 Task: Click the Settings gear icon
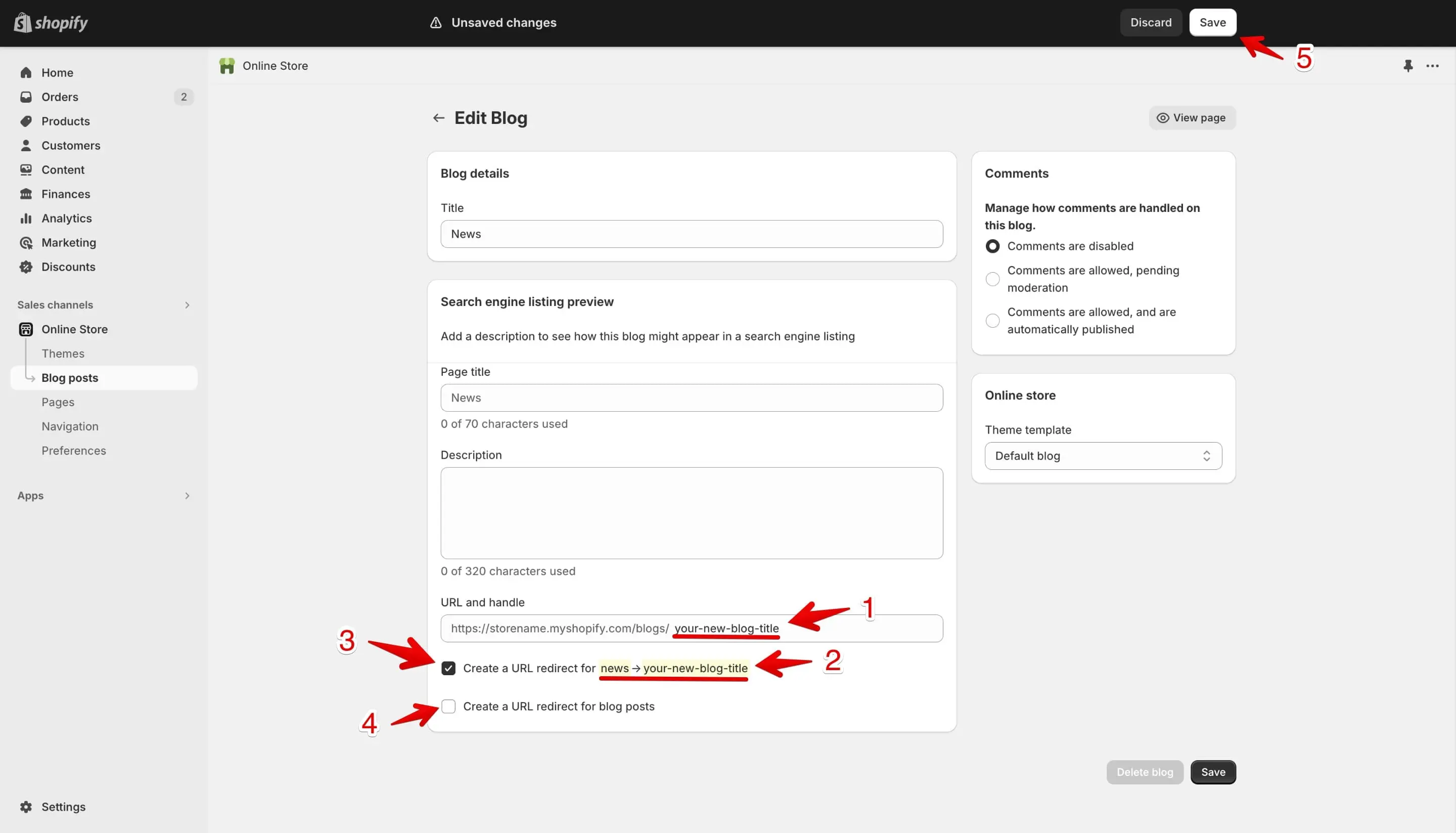(x=26, y=807)
